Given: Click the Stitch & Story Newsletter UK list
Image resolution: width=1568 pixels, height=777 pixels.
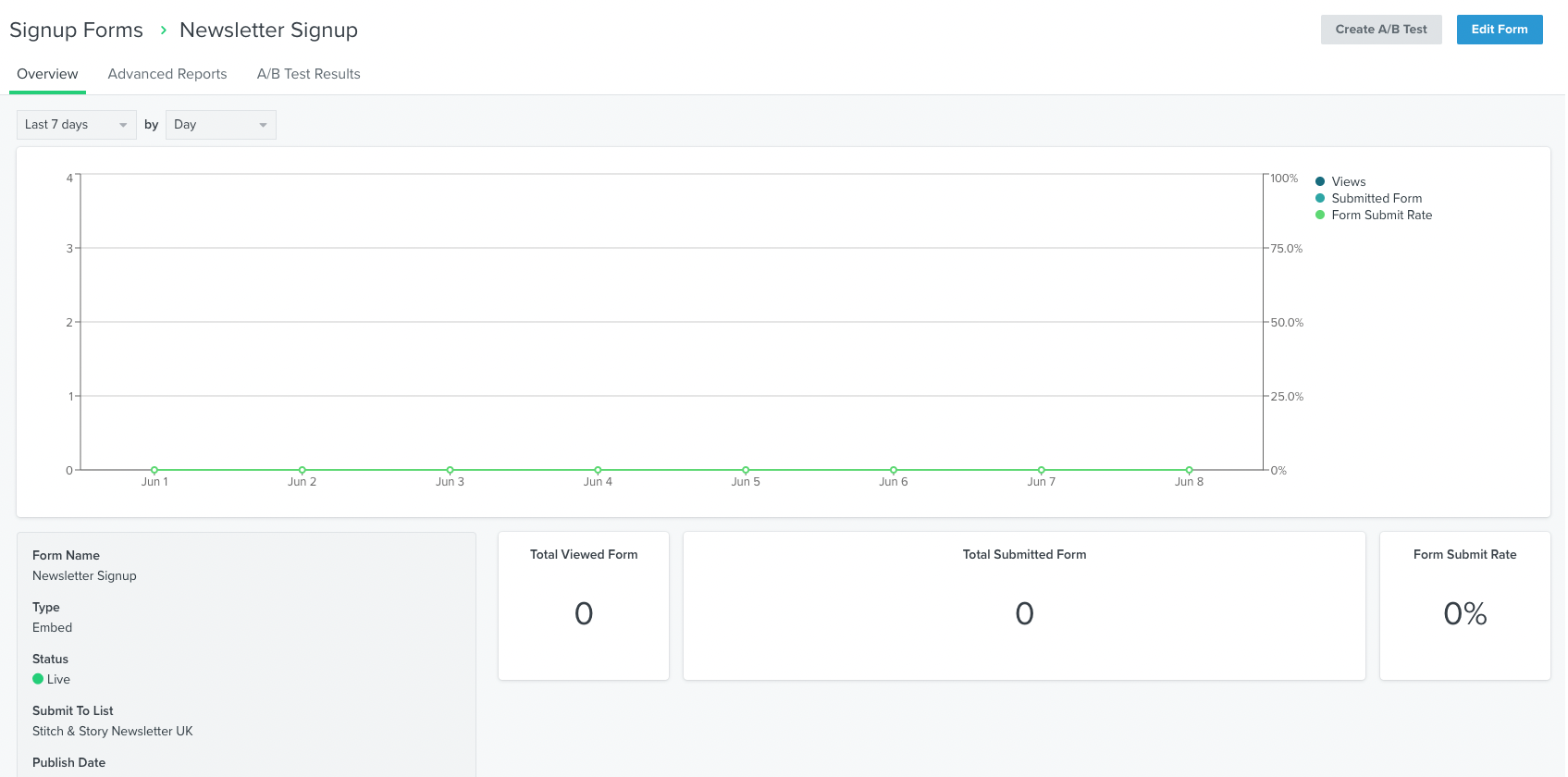Looking at the screenshot, I should [113, 731].
